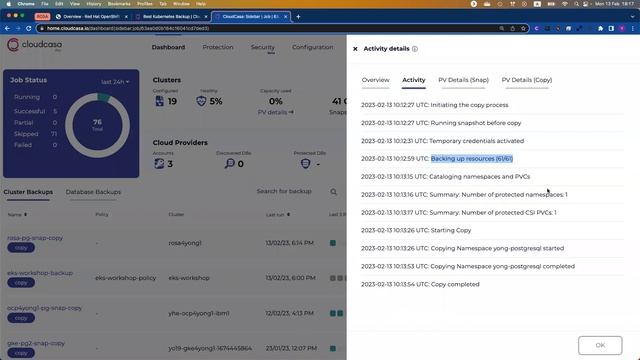Screen dimensions: 640x360
Task: Click the Protected DBs shield icon
Action: tap(305, 164)
